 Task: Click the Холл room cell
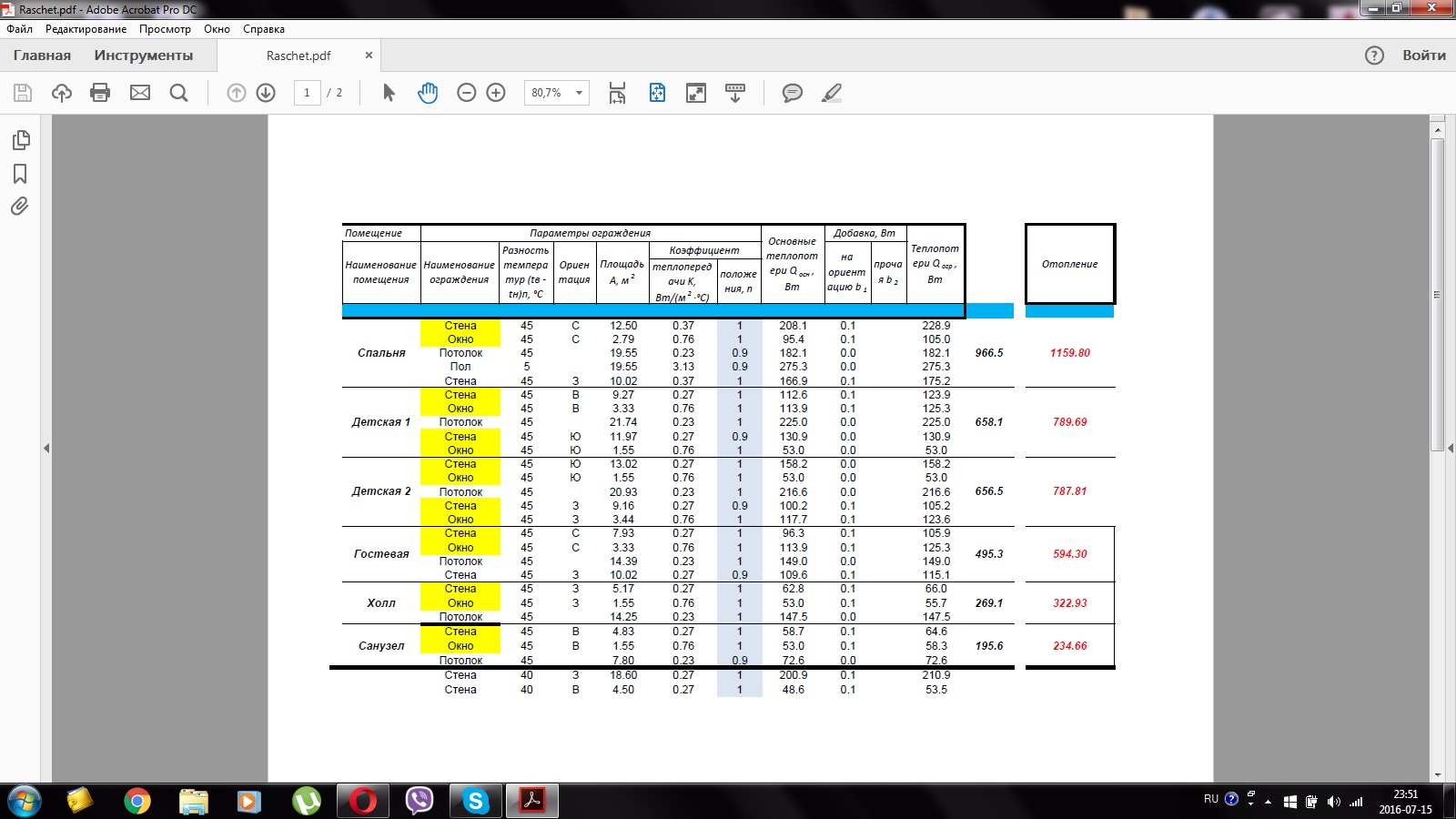[x=381, y=603]
